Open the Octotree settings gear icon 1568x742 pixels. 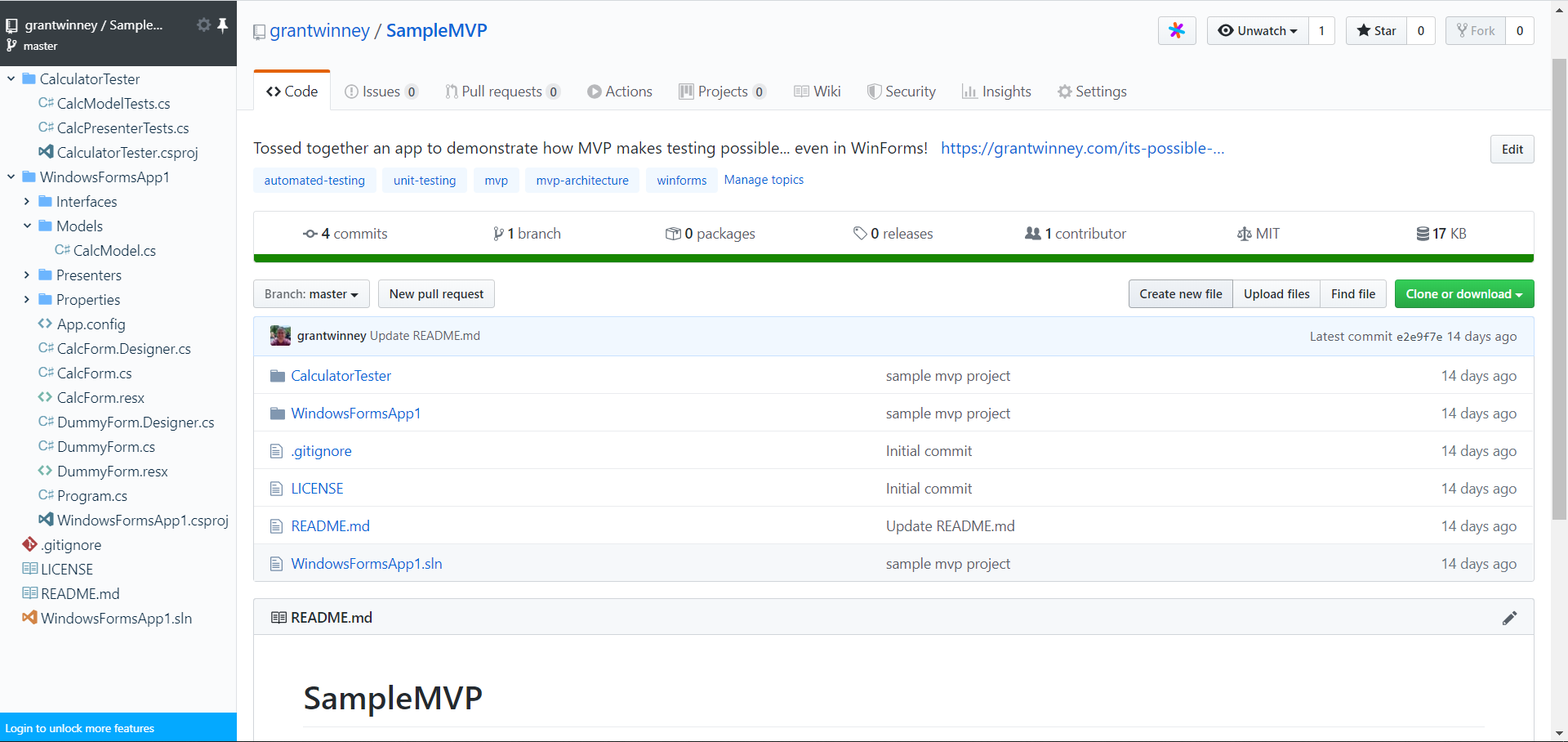[x=203, y=25]
